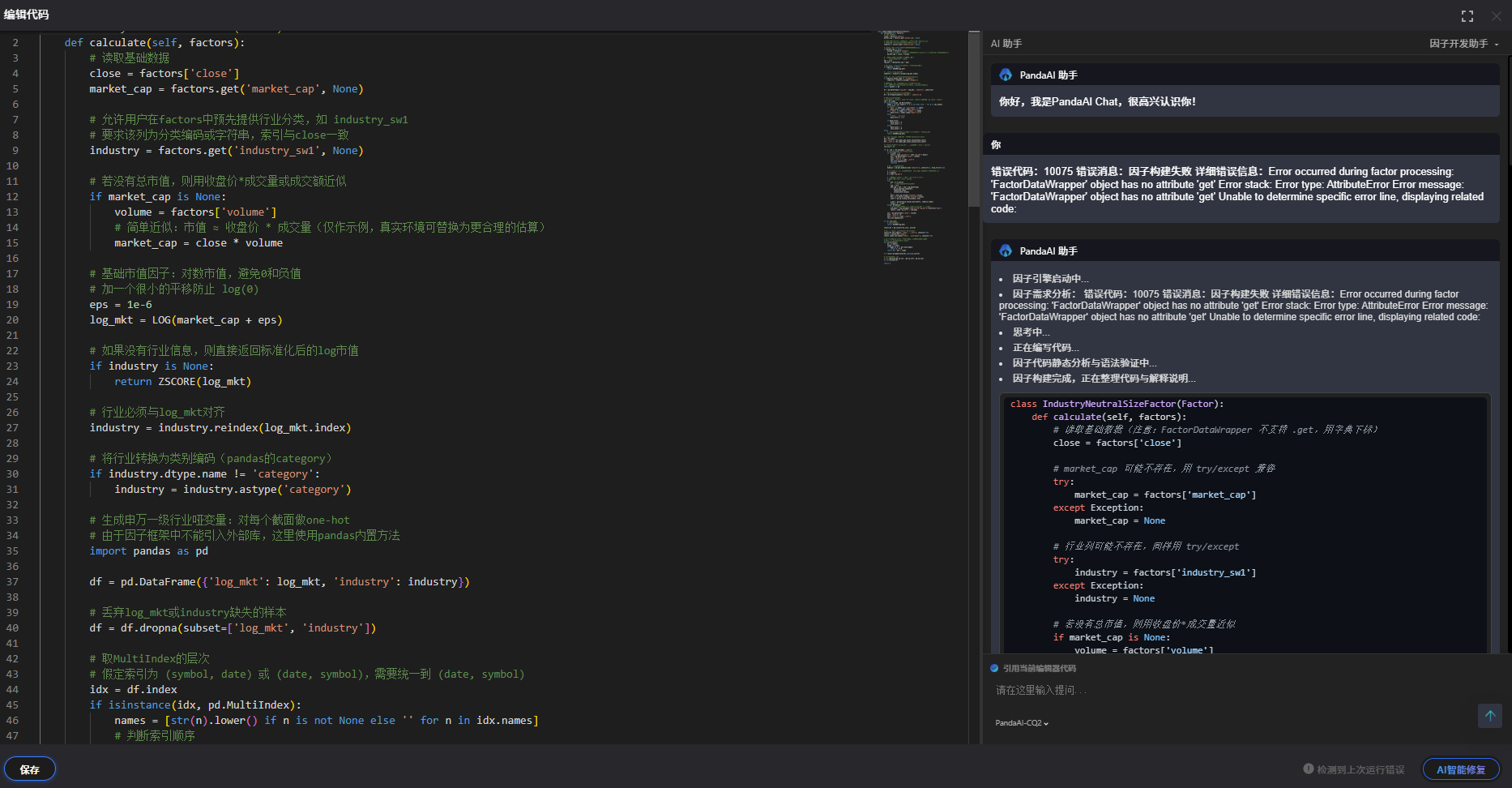Click 'class IndustryNeutralSizeFactor(Factor):' in chat code
This screenshot has height=788, width=1512.
click(1117, 404)
